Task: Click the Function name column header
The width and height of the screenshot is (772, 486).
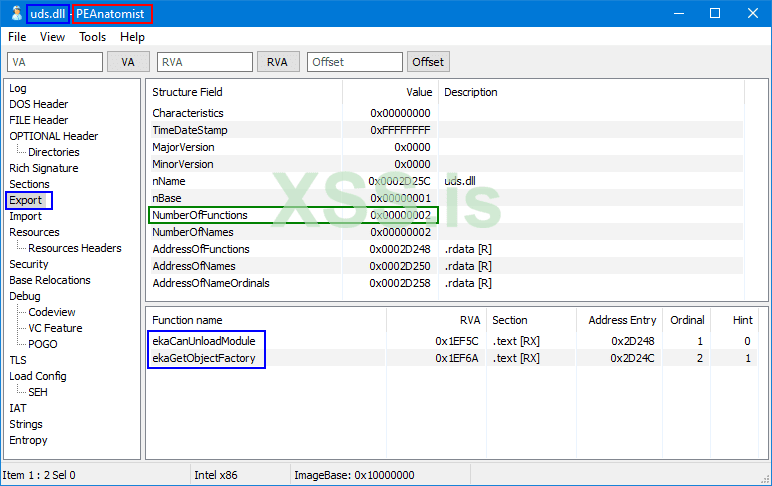Action: [x=266, y=320]
